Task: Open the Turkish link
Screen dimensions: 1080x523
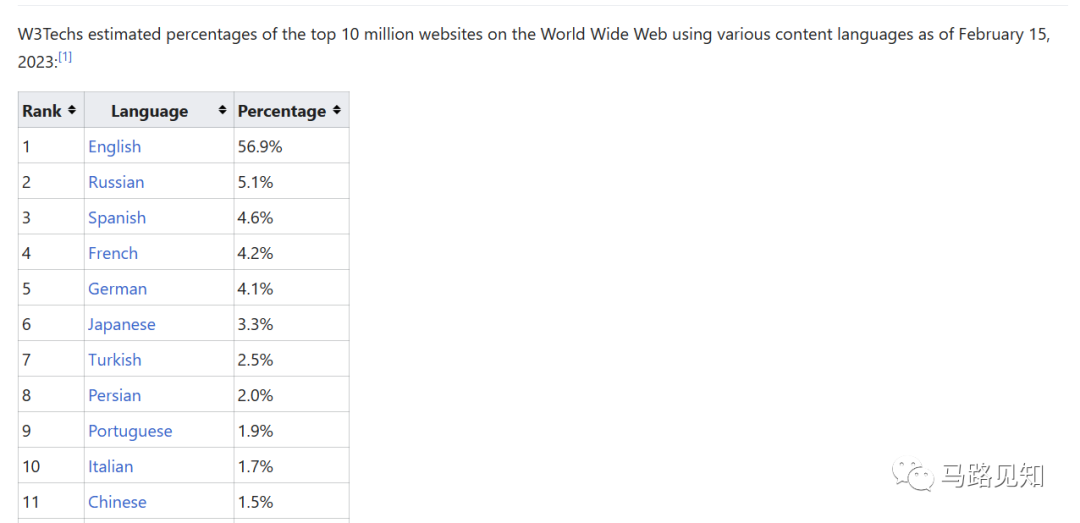Action: [115, 360]
